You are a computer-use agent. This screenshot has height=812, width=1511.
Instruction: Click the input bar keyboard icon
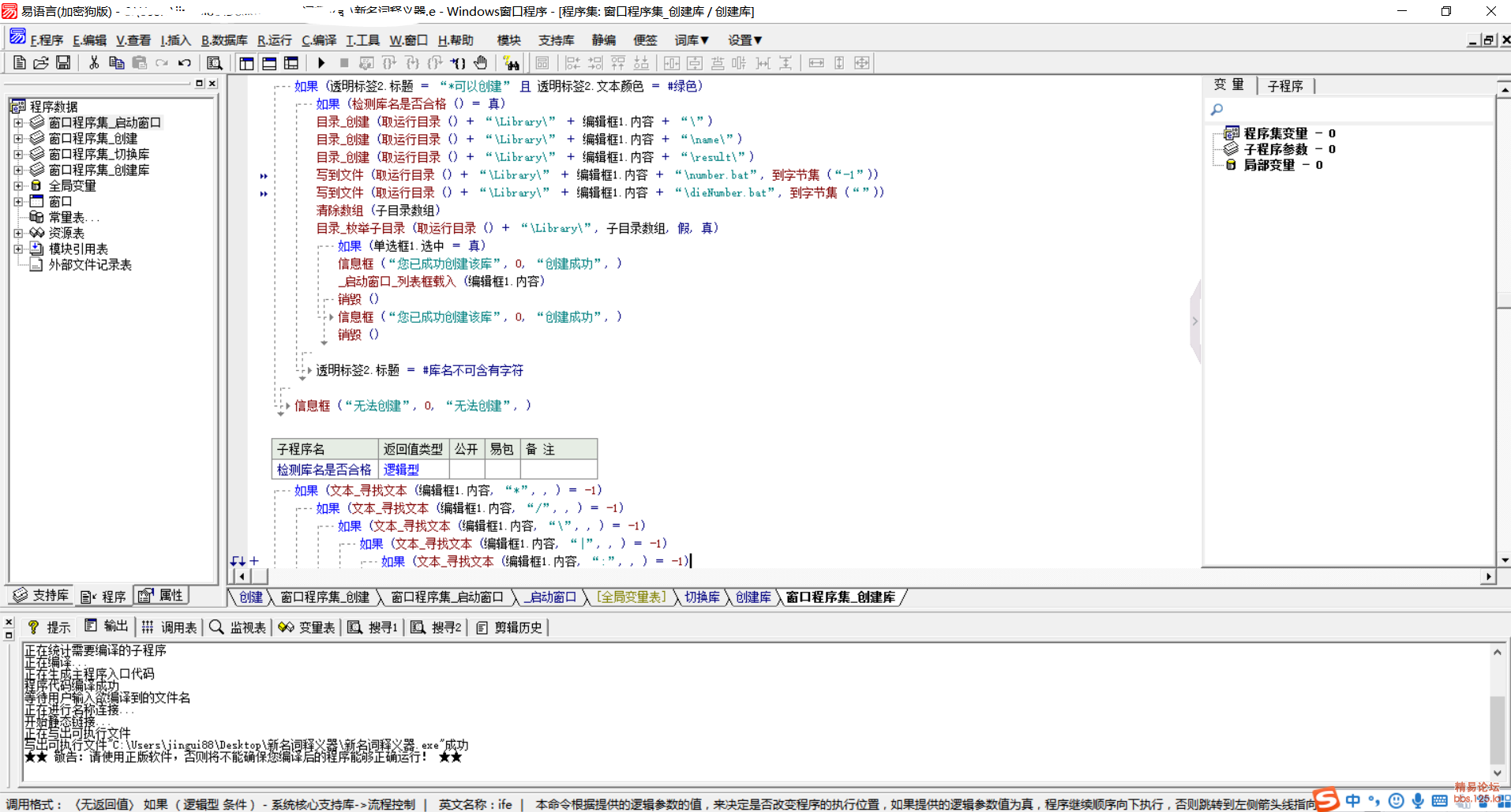click(x=1440, y=800)
